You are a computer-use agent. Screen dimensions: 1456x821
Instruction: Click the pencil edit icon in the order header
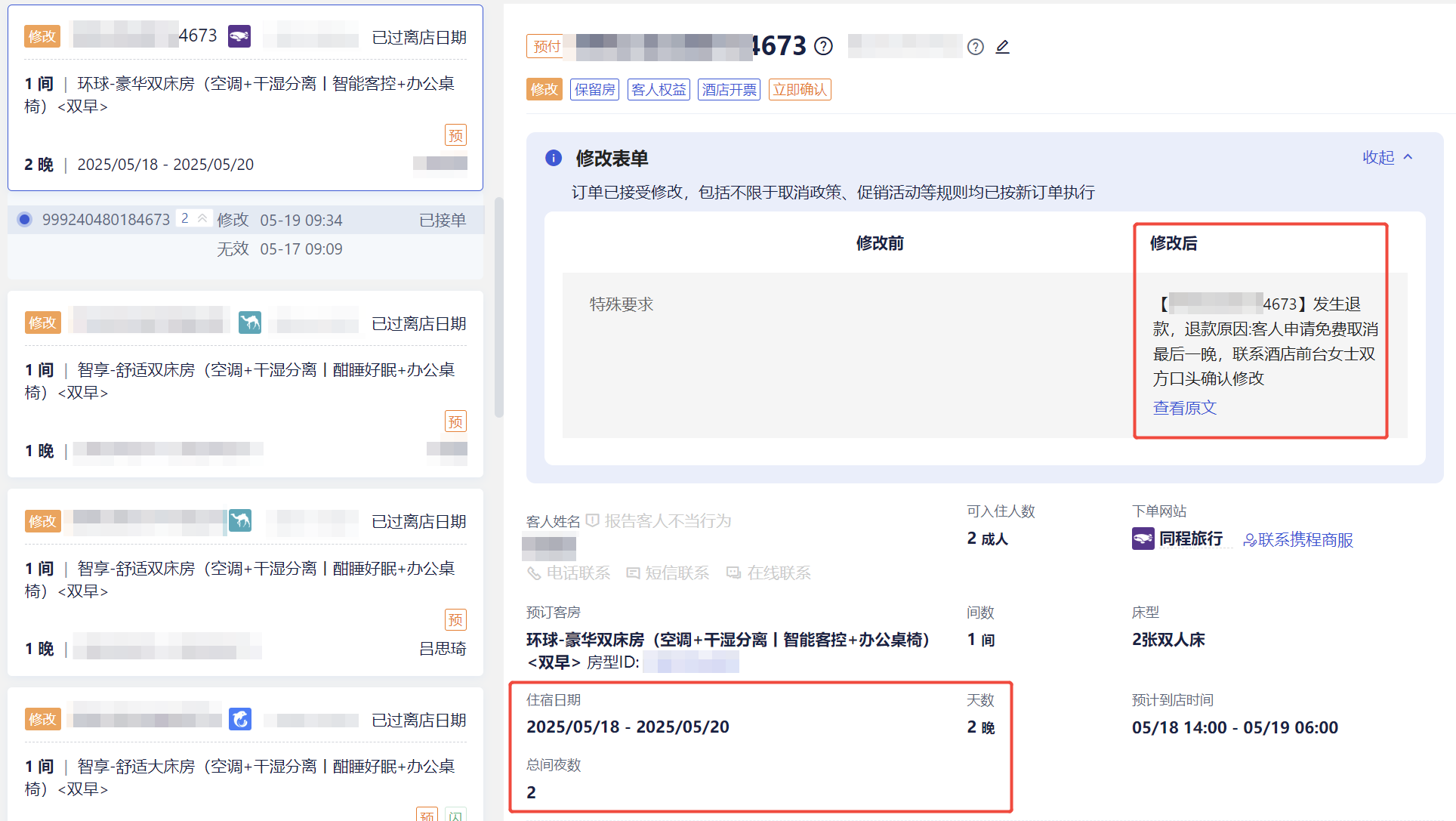point(1002,47)
